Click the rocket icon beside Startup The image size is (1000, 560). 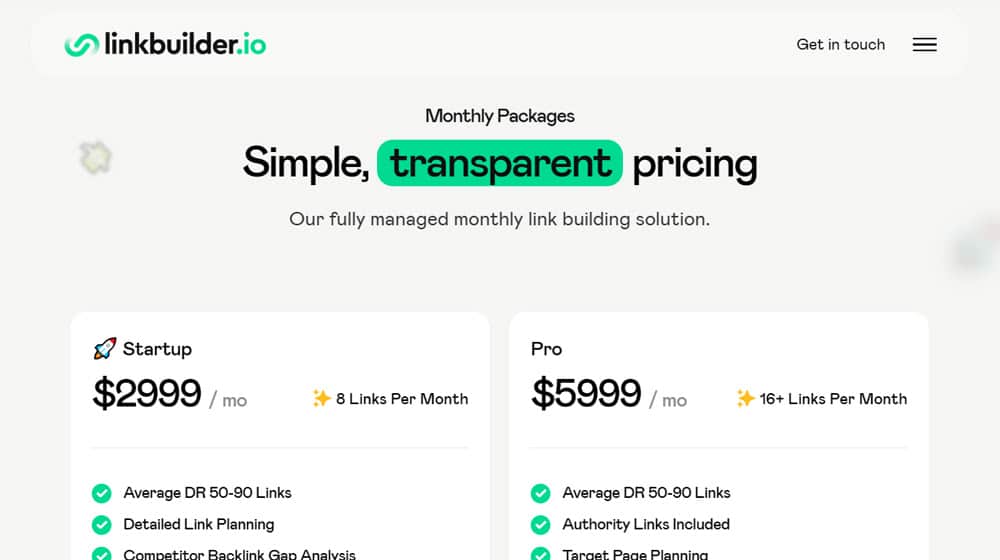[105, 348]
